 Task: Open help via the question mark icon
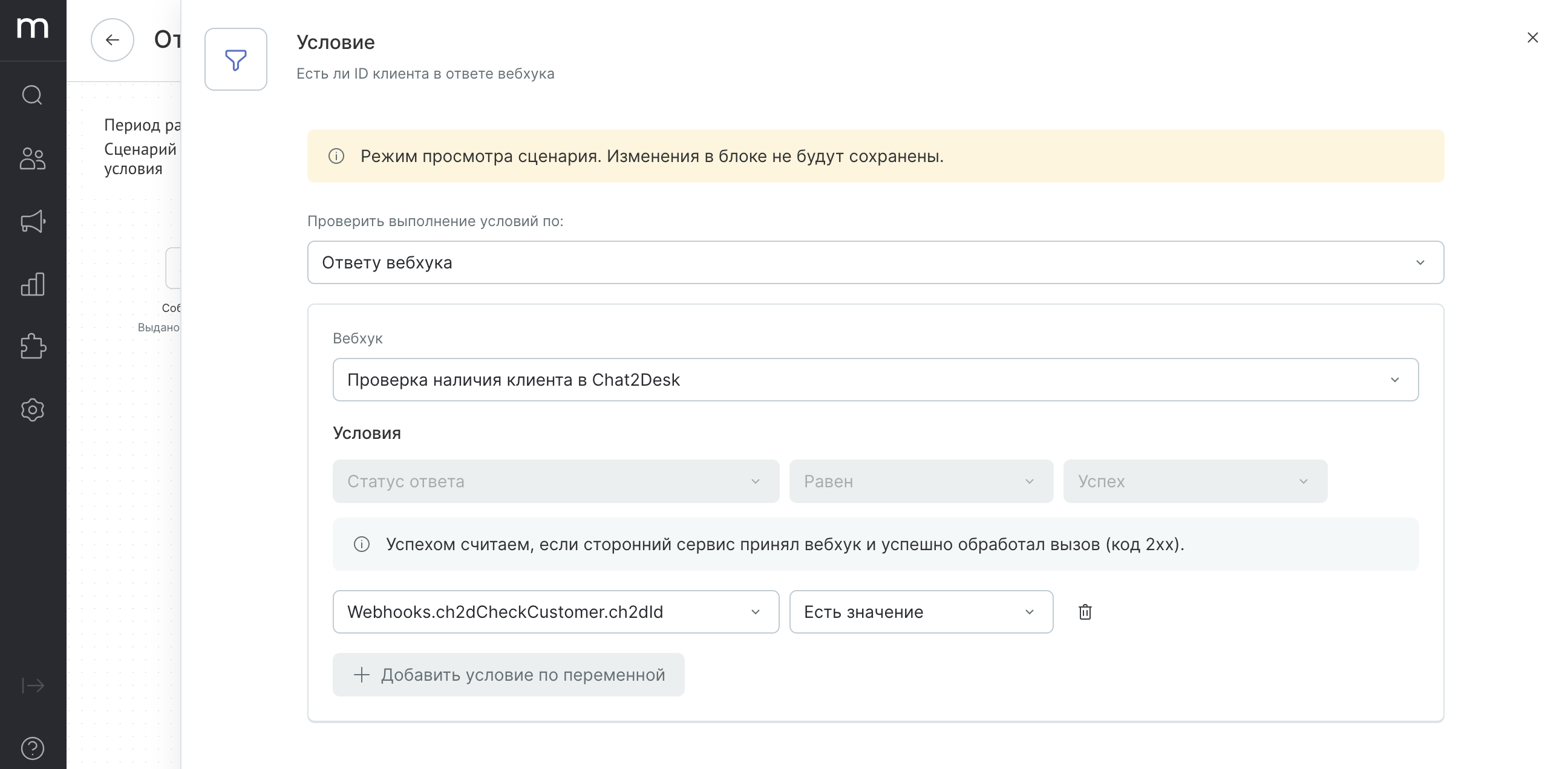(32, 748)
